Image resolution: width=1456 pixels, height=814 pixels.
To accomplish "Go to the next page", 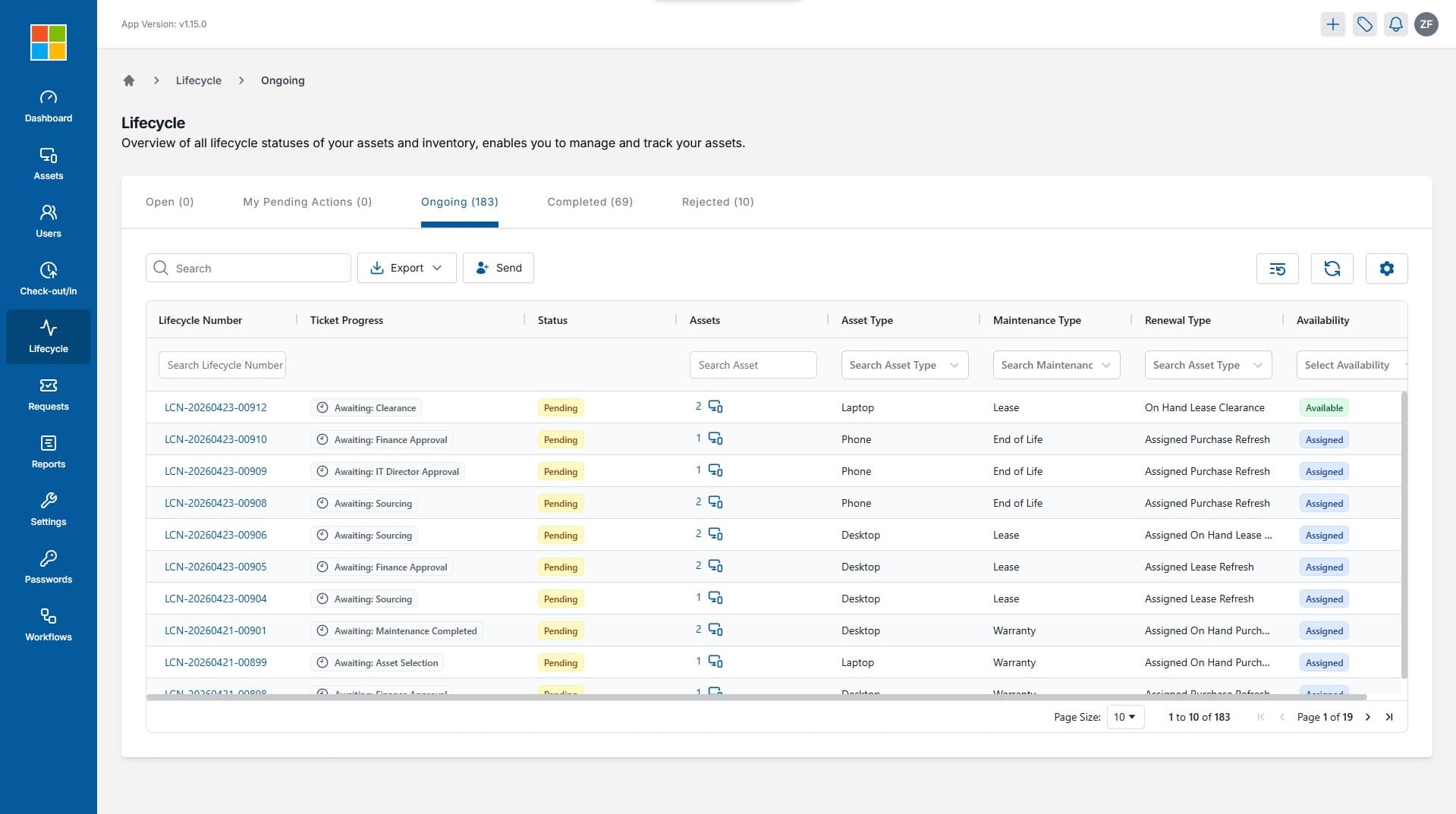I will (1368, 717).
